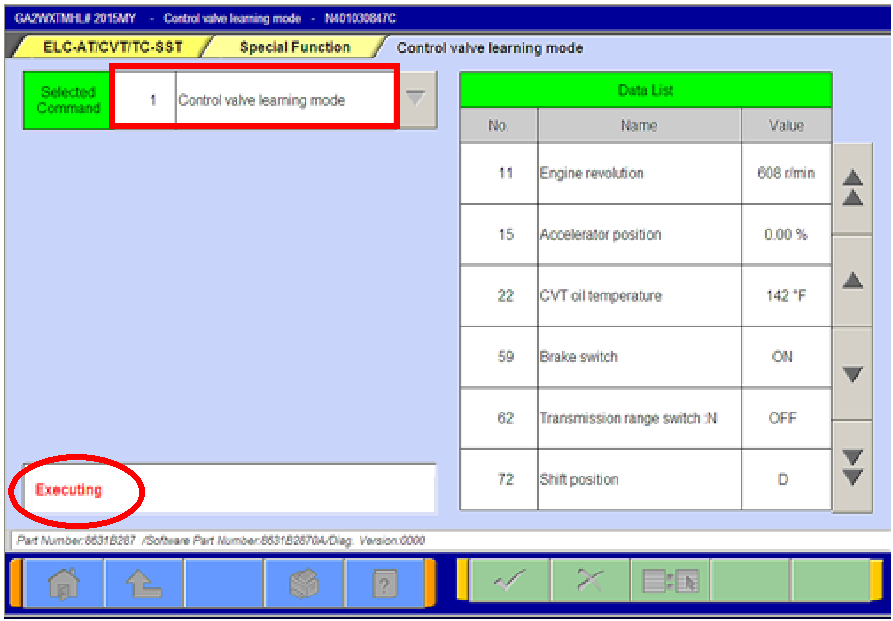Screen dimensions: 893x621
Task: Open the Selected Command dropdown arrow
Action: [x=417, y=99]
